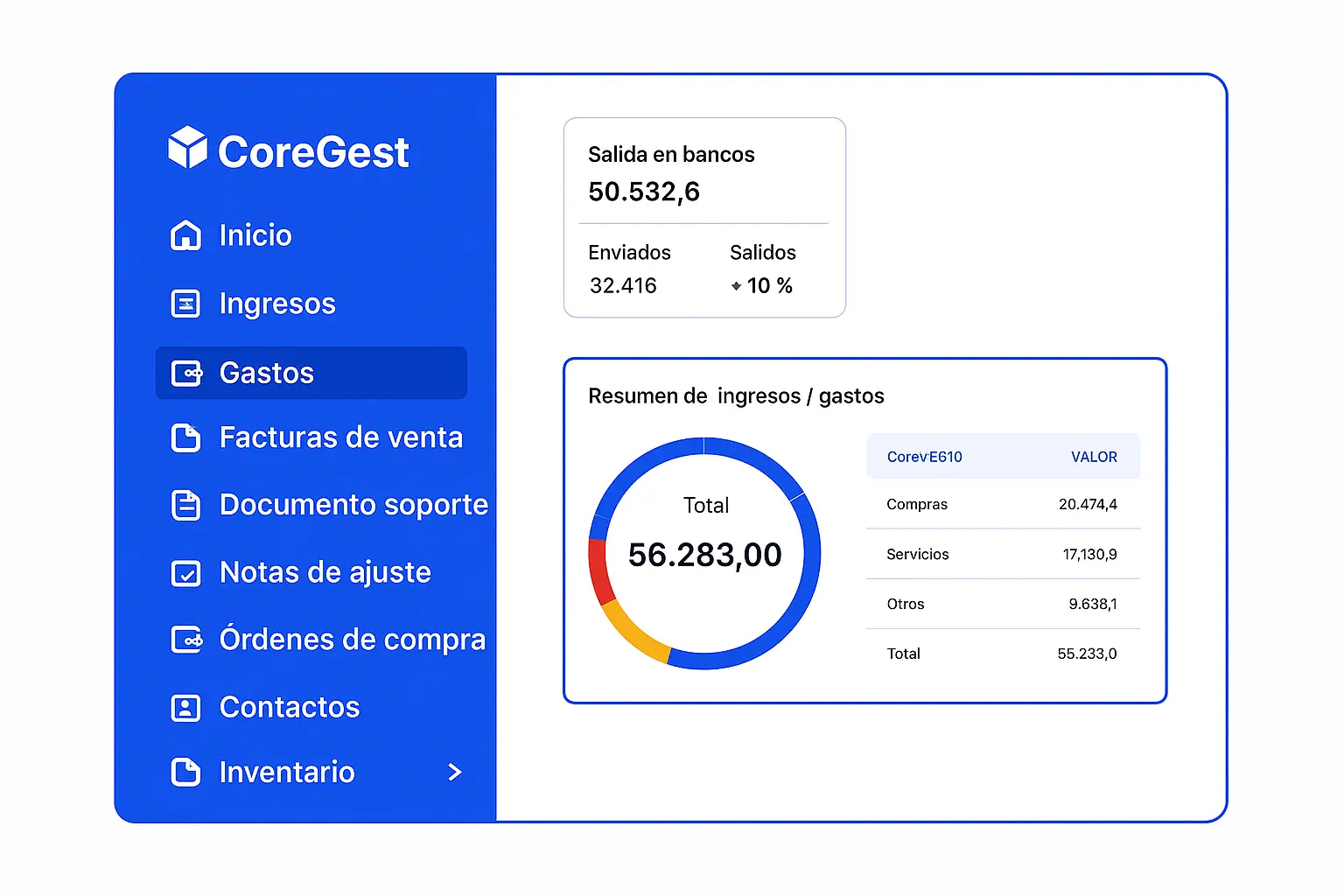Select the Compras row in table

[x=1002, y=504]
